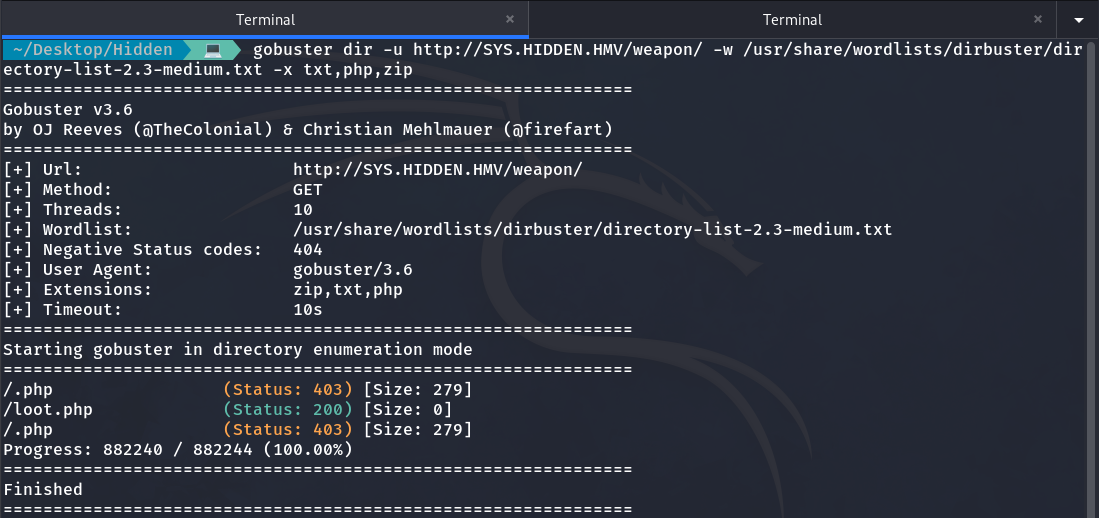This screenshot has height=518, width=1099.
Task: Click the wordlist path in the Wordlist row
Action: (592, 230)
